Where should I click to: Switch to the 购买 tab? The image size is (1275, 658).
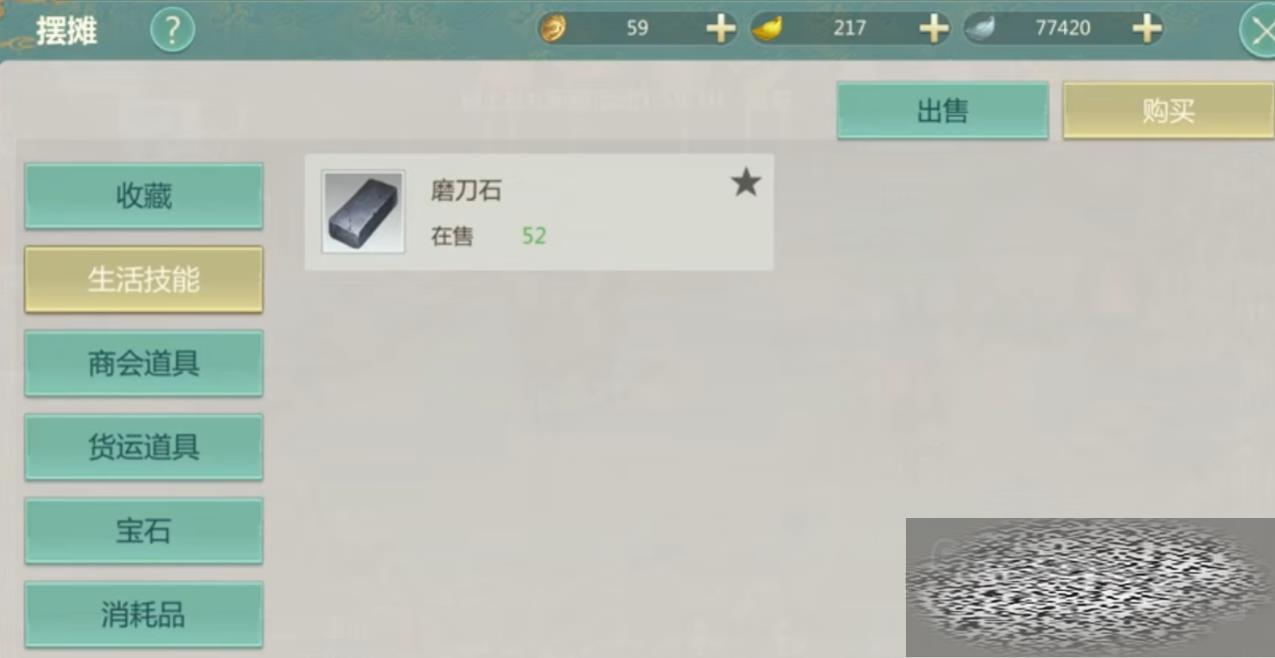tap(1168, 110)
